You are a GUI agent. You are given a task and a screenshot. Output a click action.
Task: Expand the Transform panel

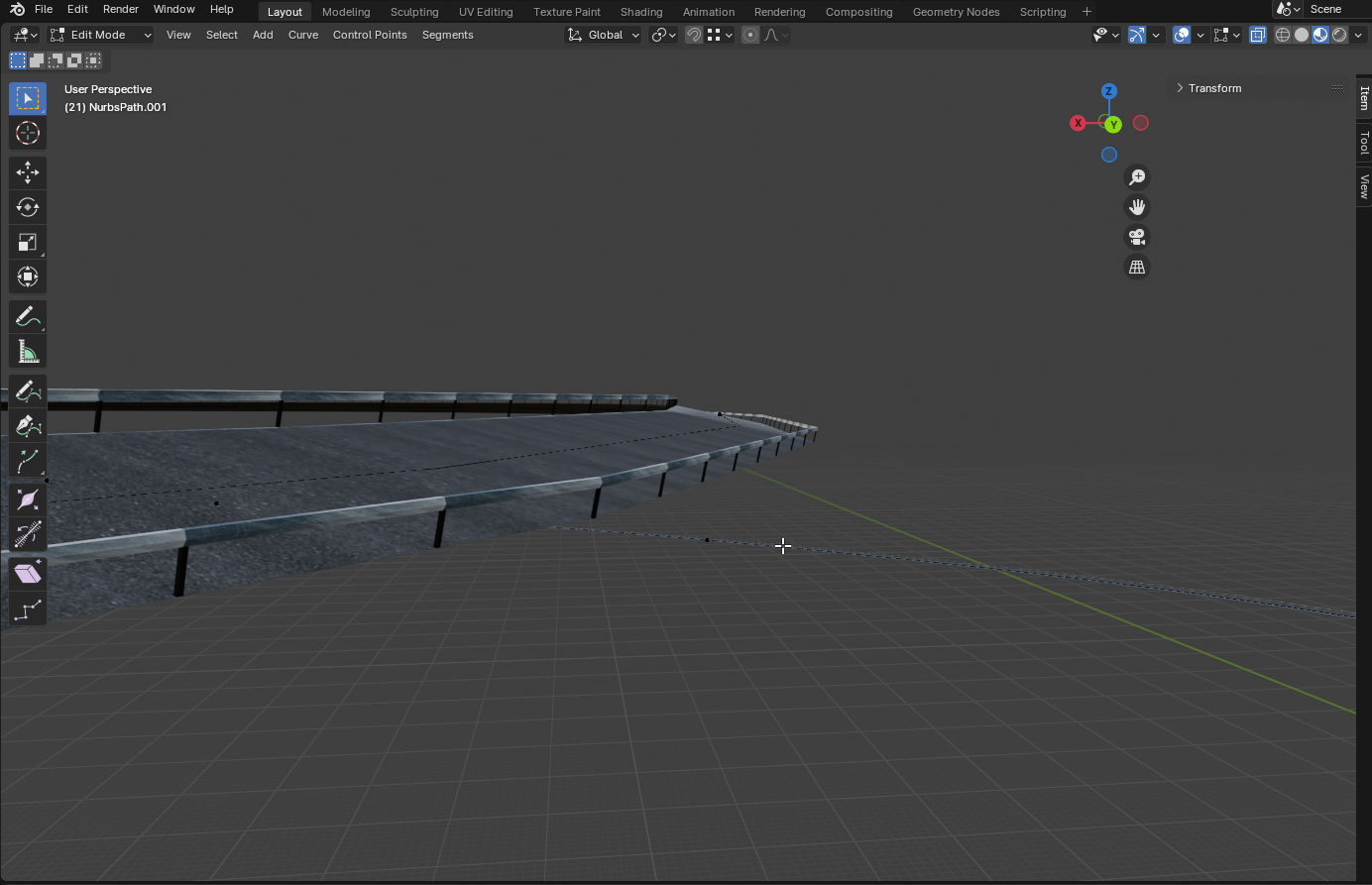click(x=1214, y=88)
